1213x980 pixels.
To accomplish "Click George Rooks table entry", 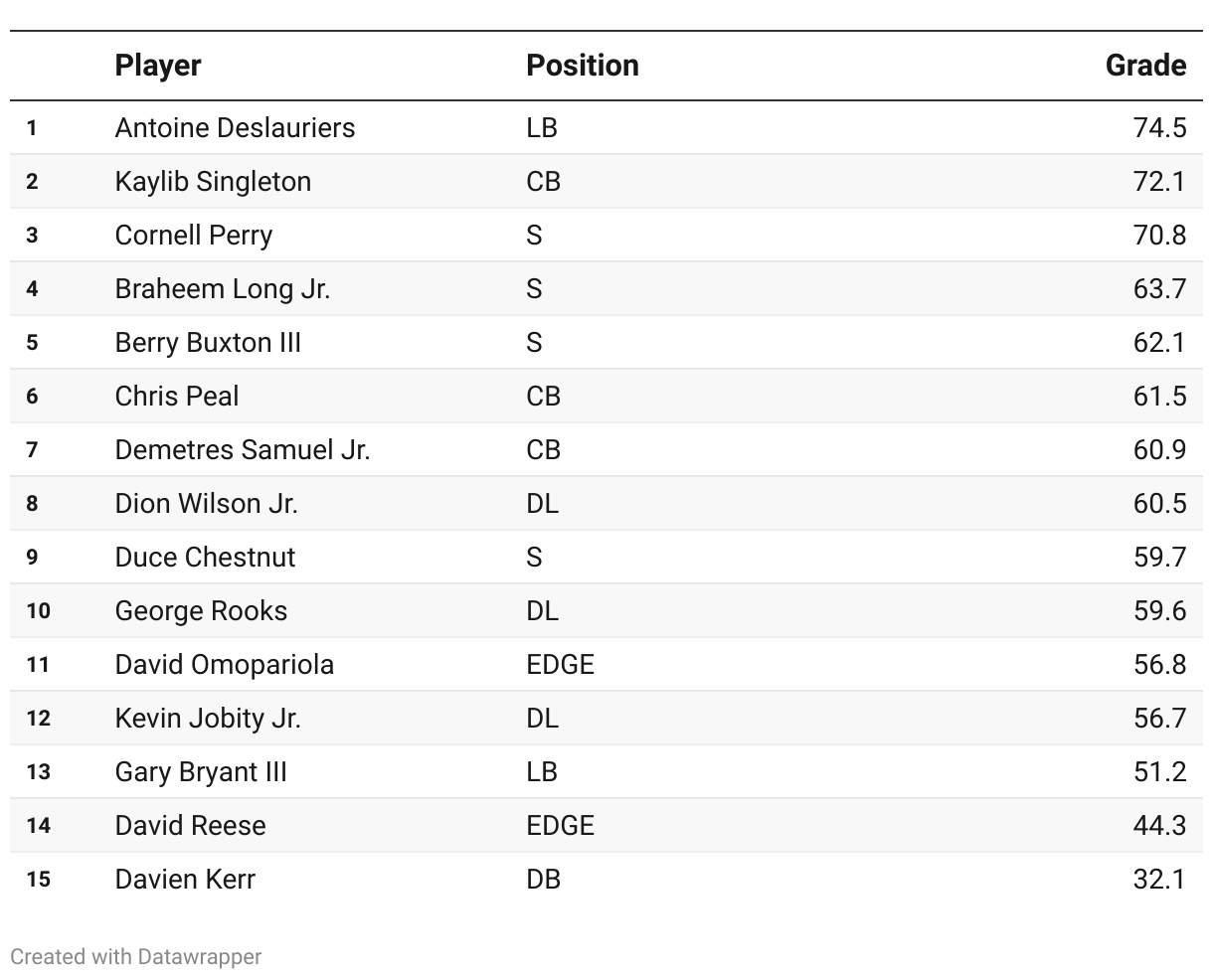I will [x=201, y=610].
